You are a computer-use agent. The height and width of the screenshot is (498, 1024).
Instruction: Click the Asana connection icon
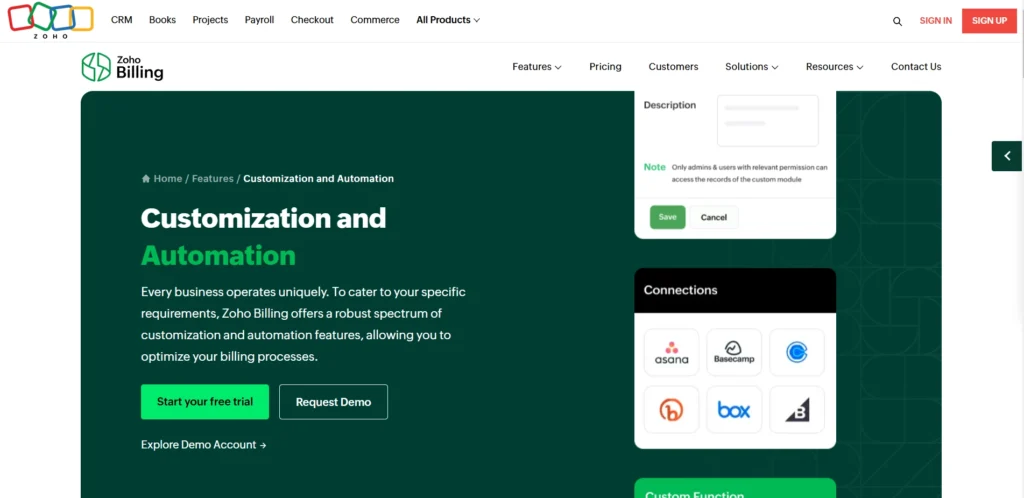[x=671, y=353]
